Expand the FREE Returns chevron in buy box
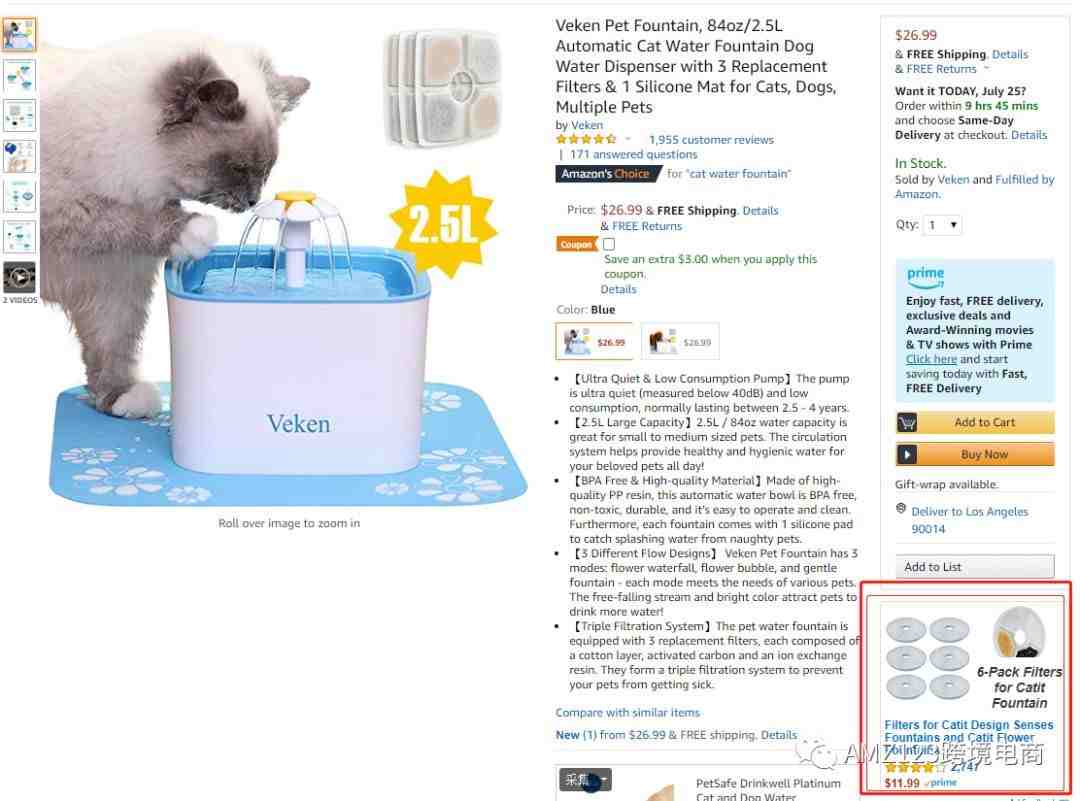 [x=986, y=69]
